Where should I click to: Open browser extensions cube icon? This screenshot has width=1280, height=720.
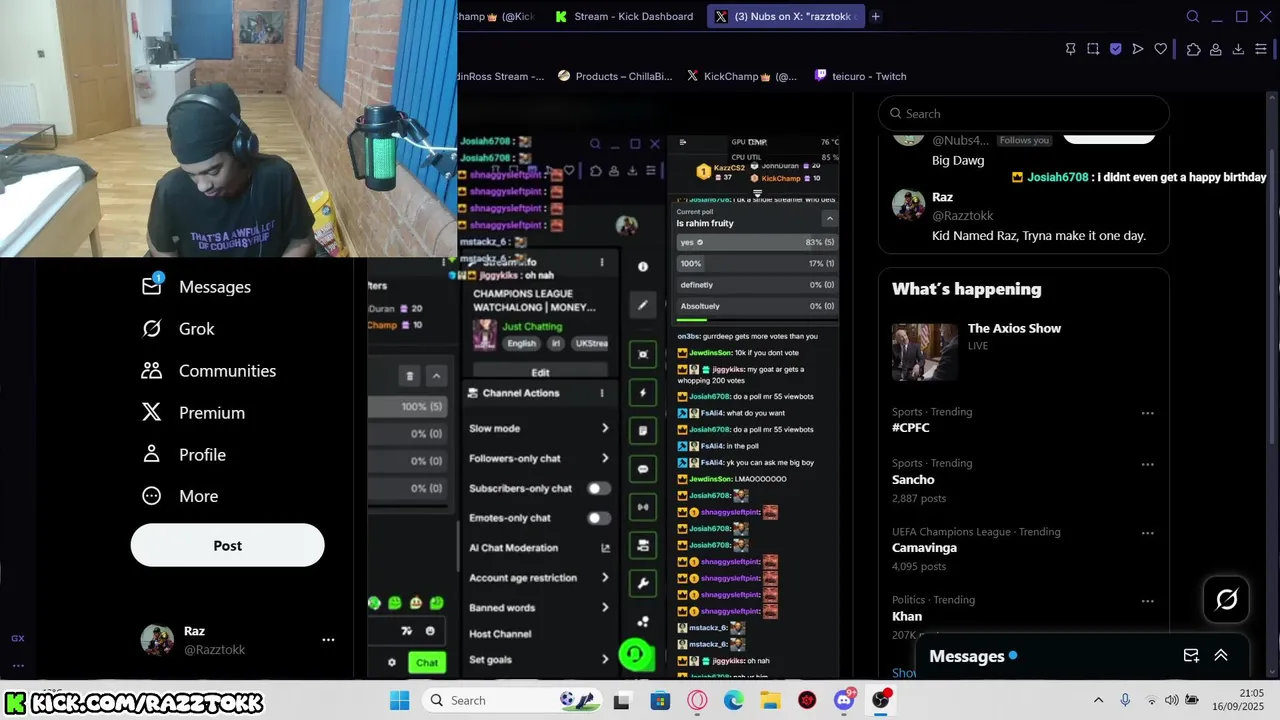coord(1193,49)
